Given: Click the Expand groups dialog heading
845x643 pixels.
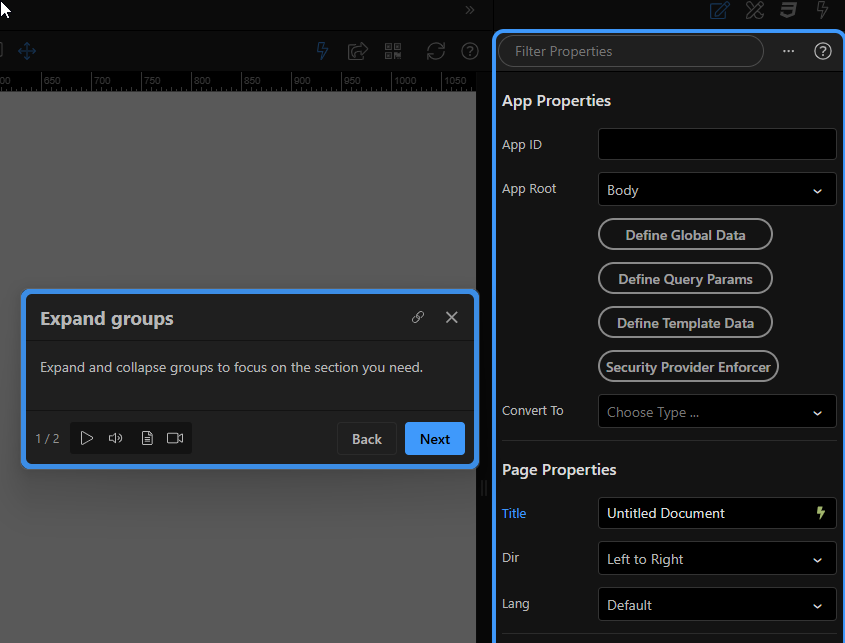Looking at the screenshot, I should [x=107, y=319].
